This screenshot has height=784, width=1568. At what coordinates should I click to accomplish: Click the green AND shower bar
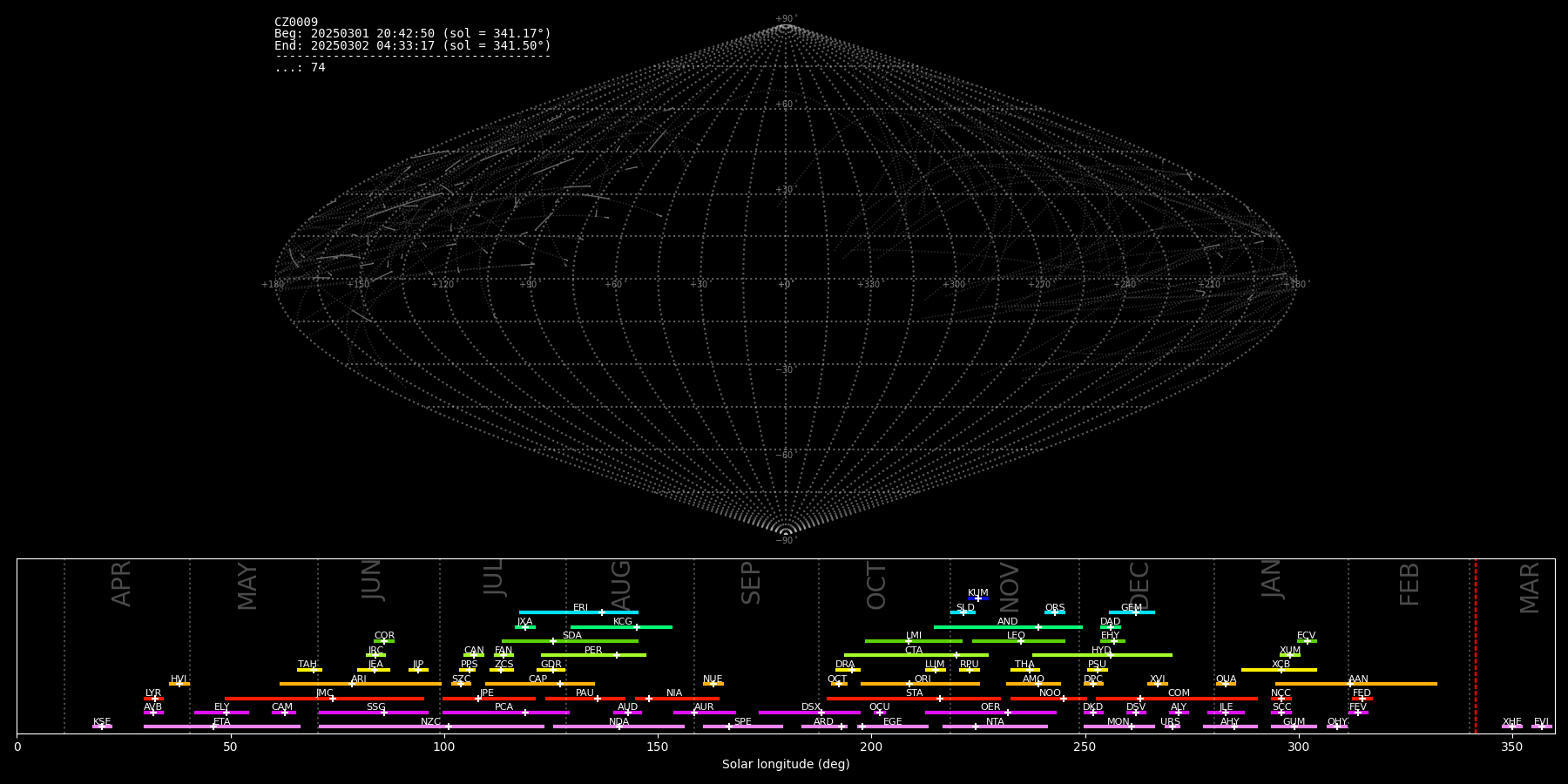pos(1009,627)
